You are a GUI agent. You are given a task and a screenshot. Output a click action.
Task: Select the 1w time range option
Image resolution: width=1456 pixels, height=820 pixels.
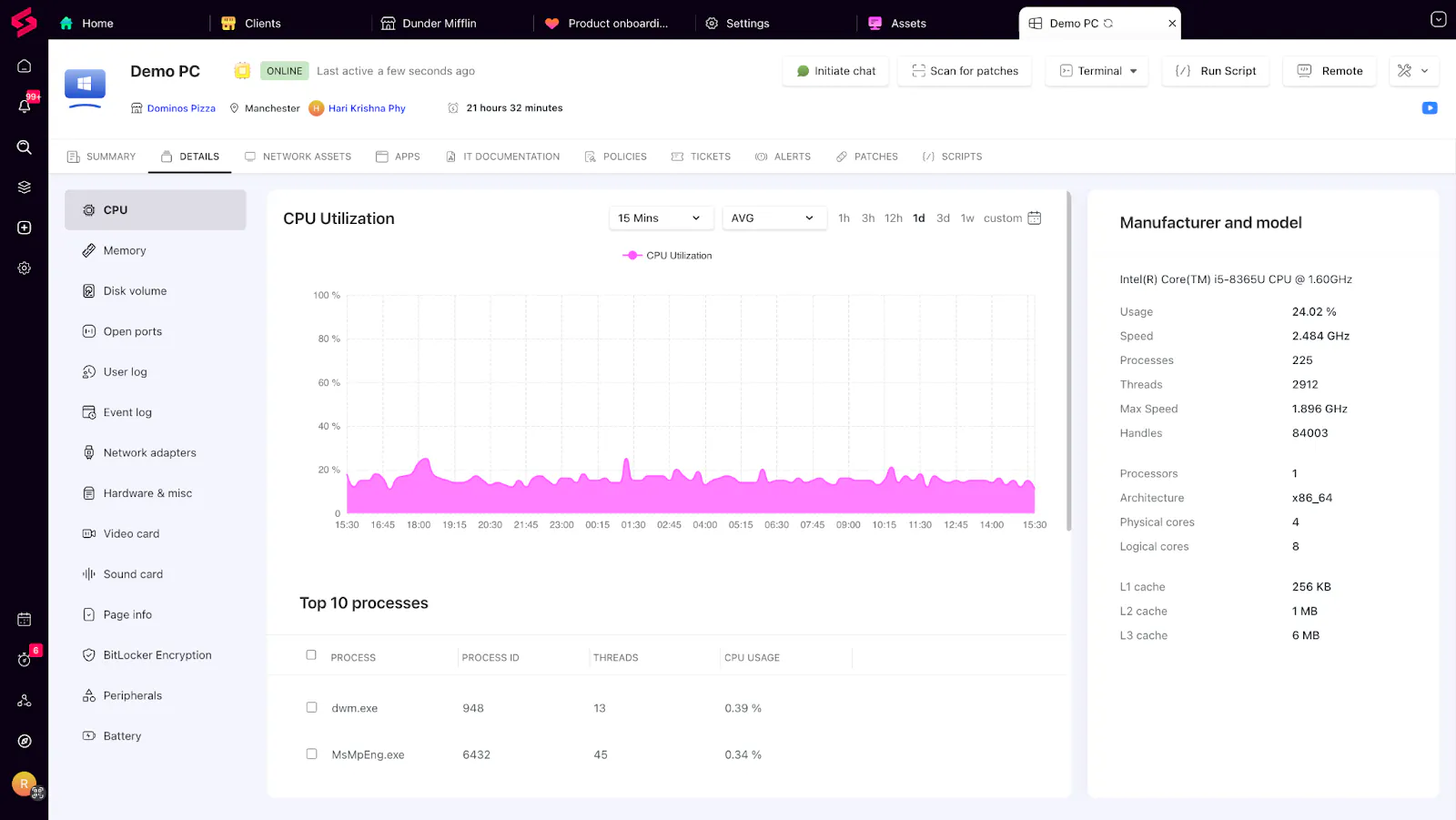pos(967,218)
